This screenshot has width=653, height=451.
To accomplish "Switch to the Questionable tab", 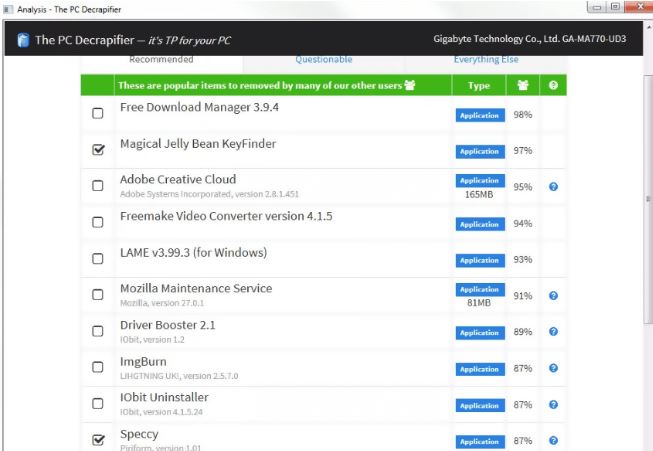I will coord(324,60).
